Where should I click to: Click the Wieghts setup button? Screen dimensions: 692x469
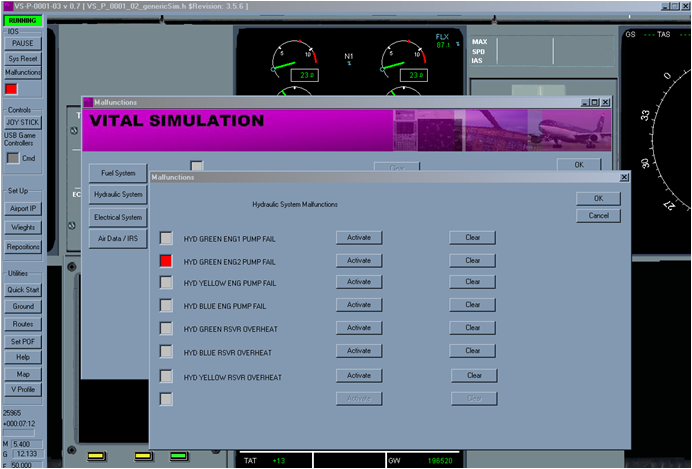(x=23, y=227)
